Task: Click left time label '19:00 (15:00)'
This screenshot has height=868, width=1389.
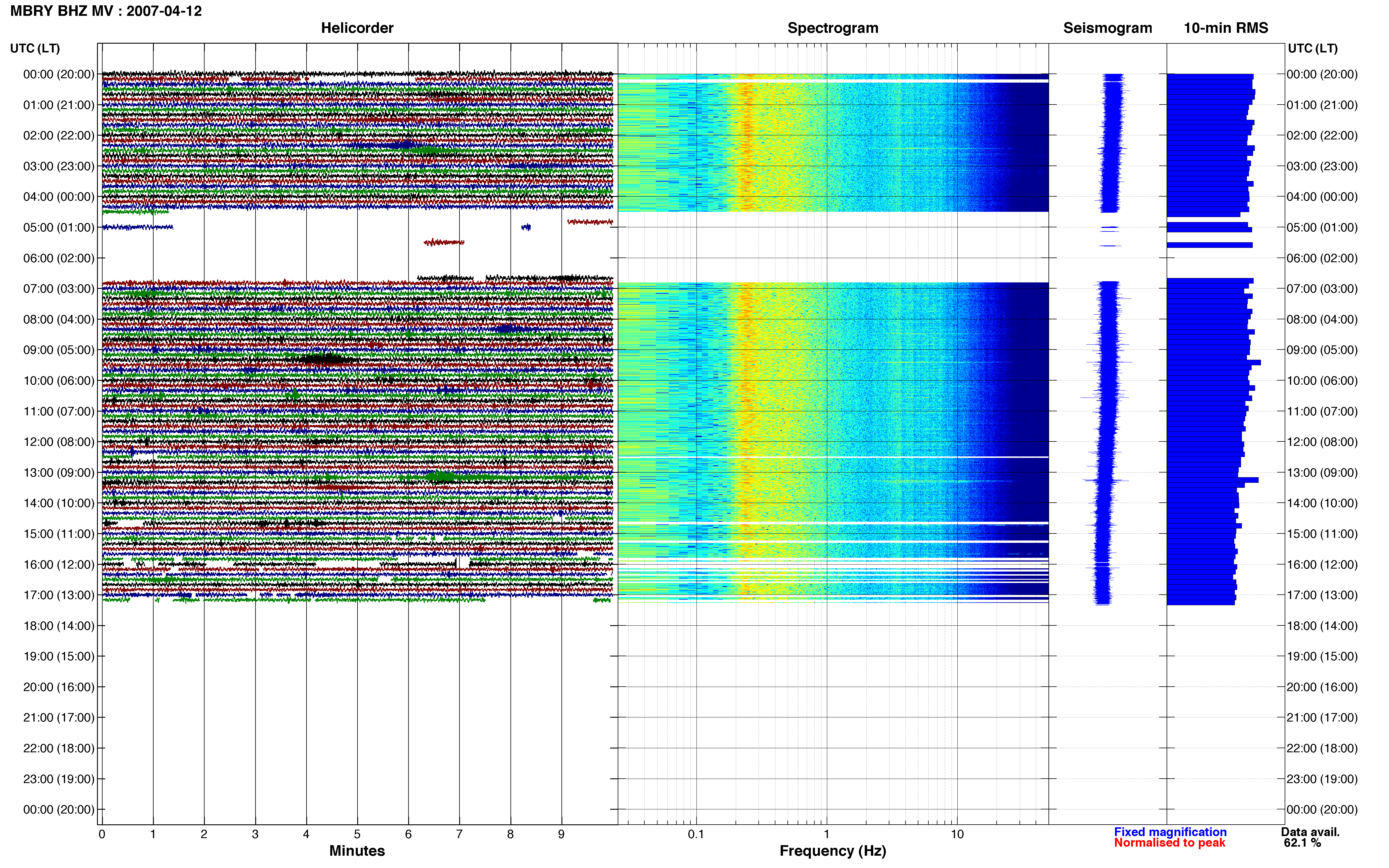Action: (x=59, y=656)
